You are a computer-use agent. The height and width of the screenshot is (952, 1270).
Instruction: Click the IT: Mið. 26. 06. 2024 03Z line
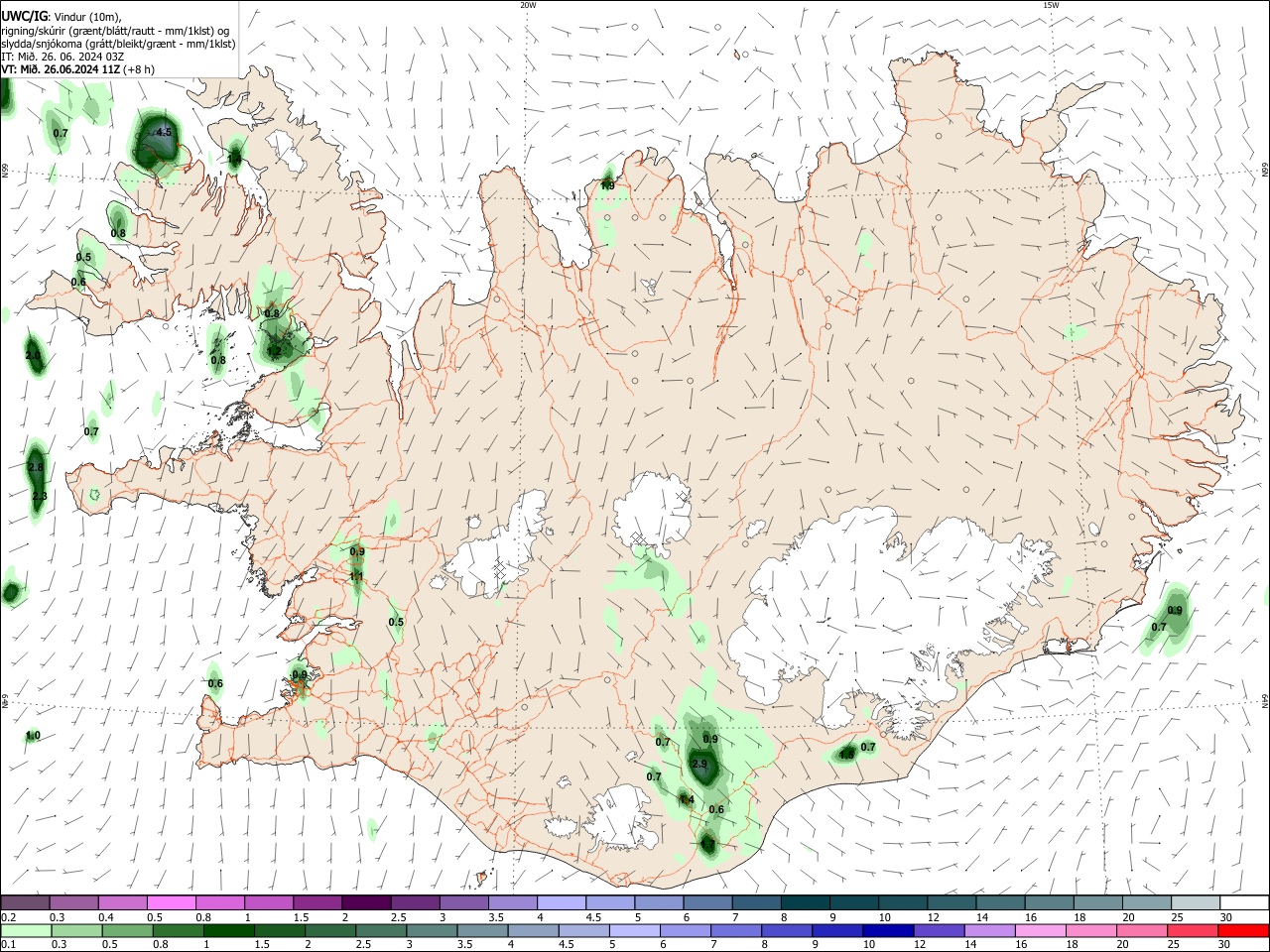click(x=63, y=57)
